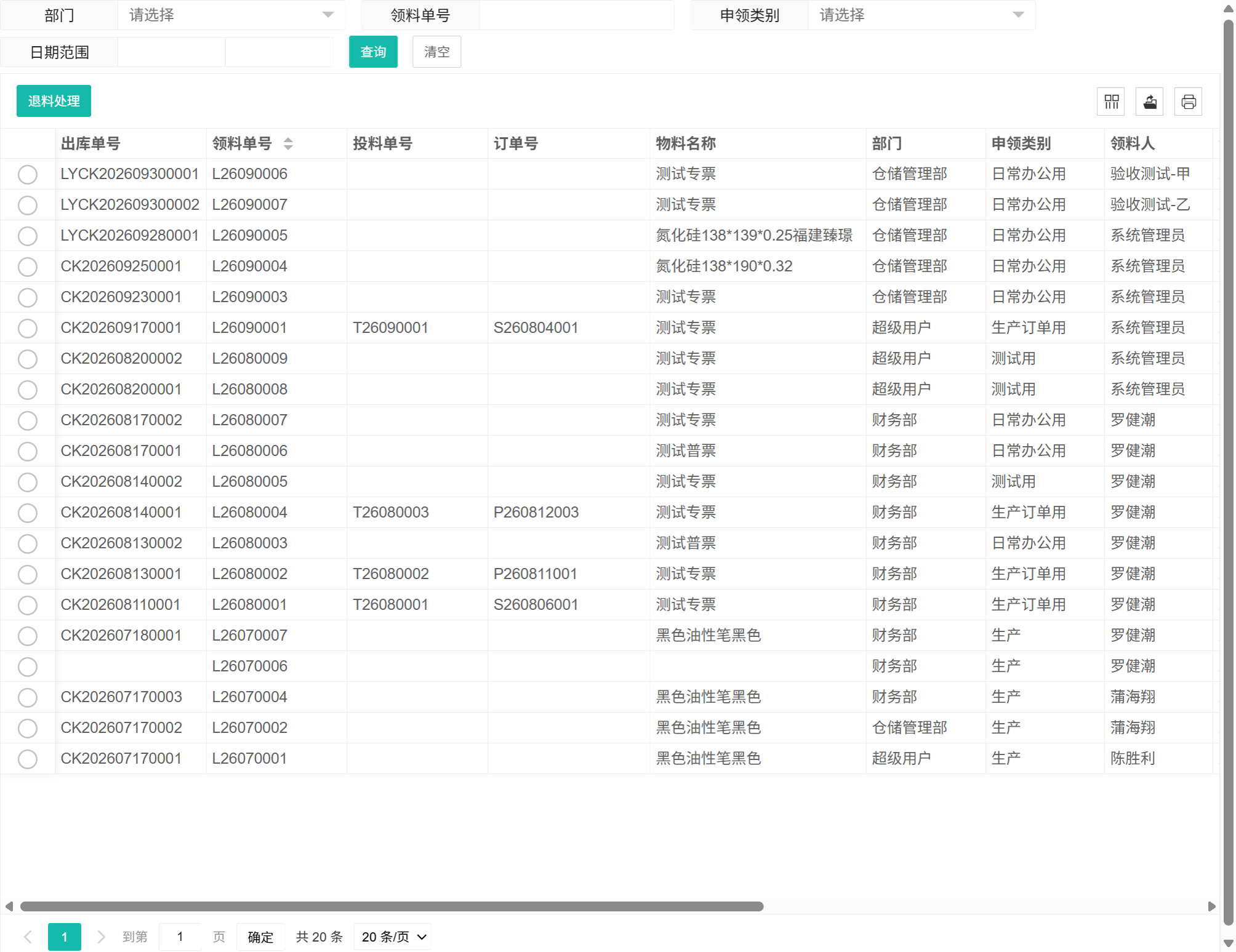Select page 1 in pagination

pyautogui.click(x=65, y=937)
